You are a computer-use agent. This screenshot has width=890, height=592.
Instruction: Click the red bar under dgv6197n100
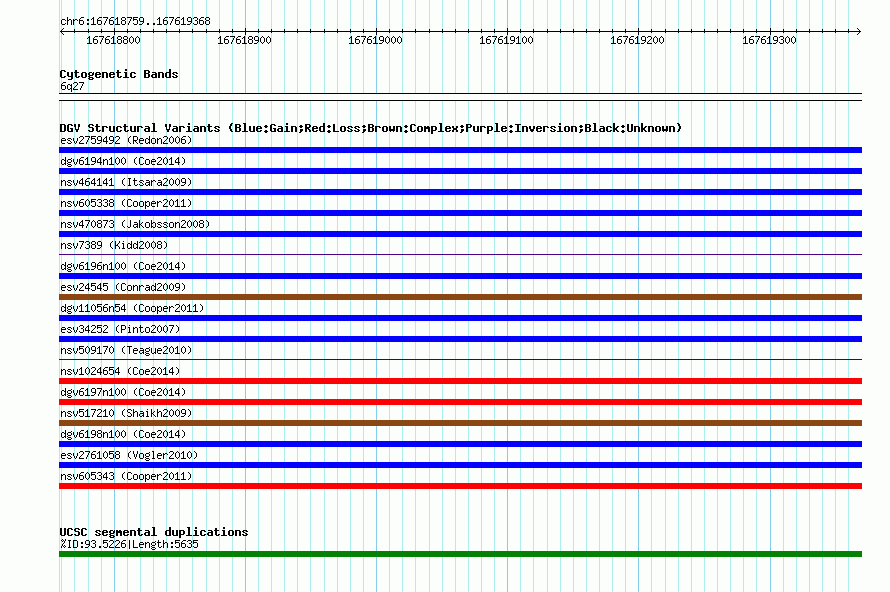point(460,402)
